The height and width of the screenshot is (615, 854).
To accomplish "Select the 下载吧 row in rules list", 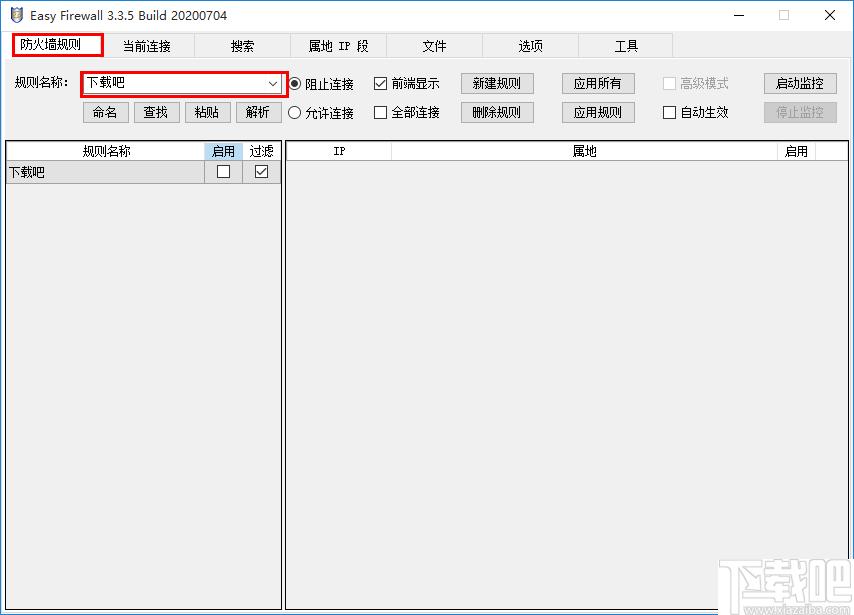I will coord(143,172).
